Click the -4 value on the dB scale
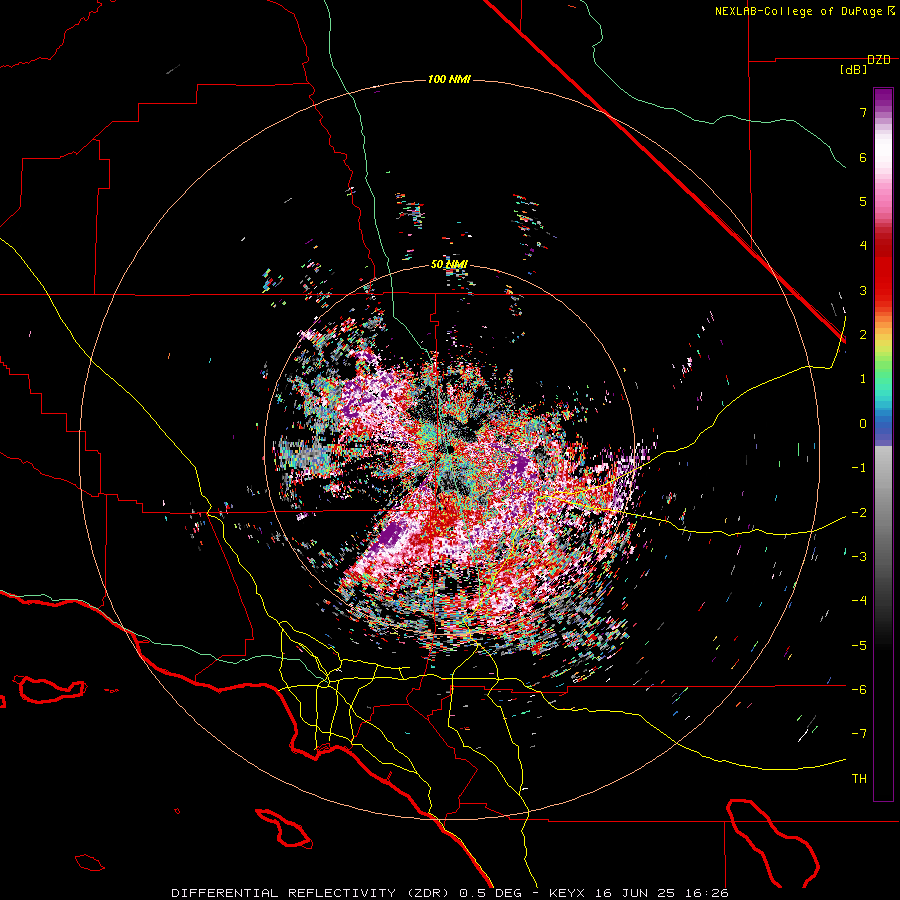Image resolution: width=900 pixels, height=900 pixels. point(859,601)
